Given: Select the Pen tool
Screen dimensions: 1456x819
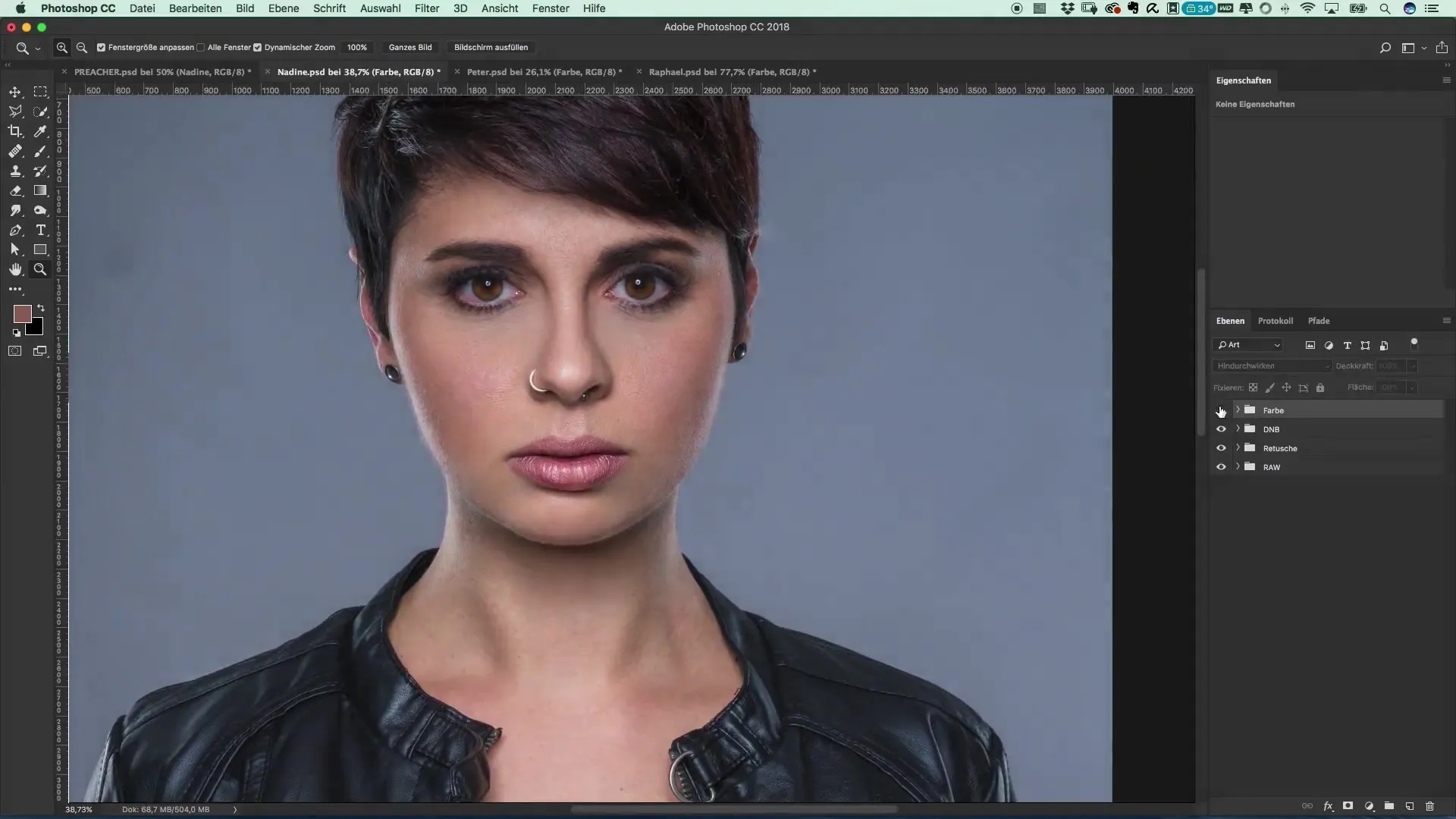Looking at the screenshot, I should coord(15,230).
